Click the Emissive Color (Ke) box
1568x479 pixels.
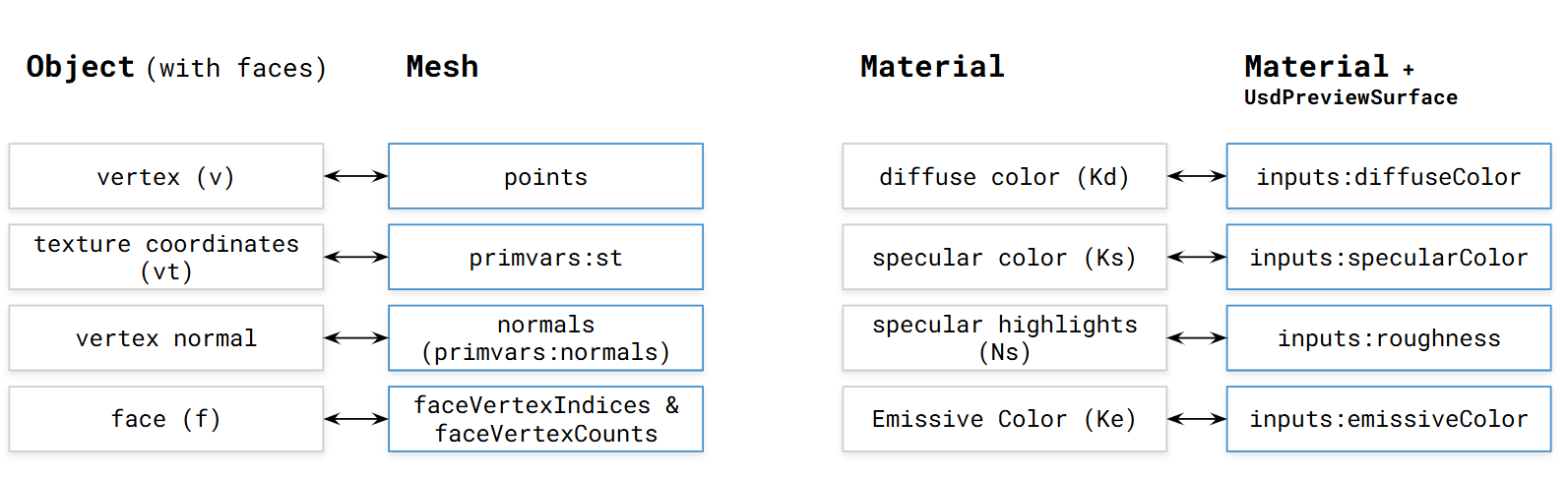click(1004, 419)
